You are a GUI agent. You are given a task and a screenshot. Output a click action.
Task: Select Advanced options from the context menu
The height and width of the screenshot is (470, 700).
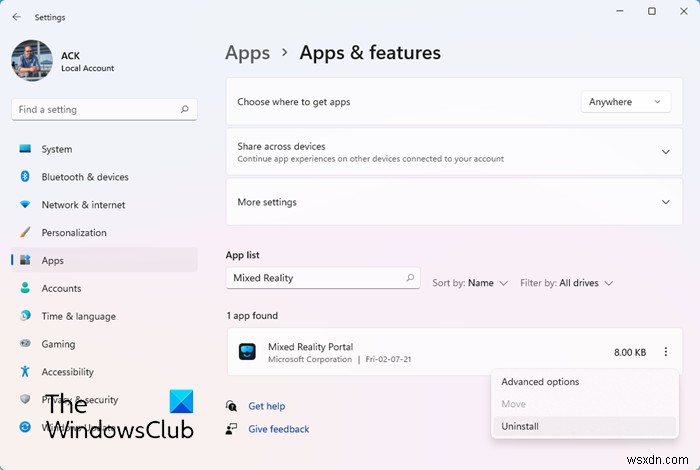pyautogui.click(x=585, y=382)
